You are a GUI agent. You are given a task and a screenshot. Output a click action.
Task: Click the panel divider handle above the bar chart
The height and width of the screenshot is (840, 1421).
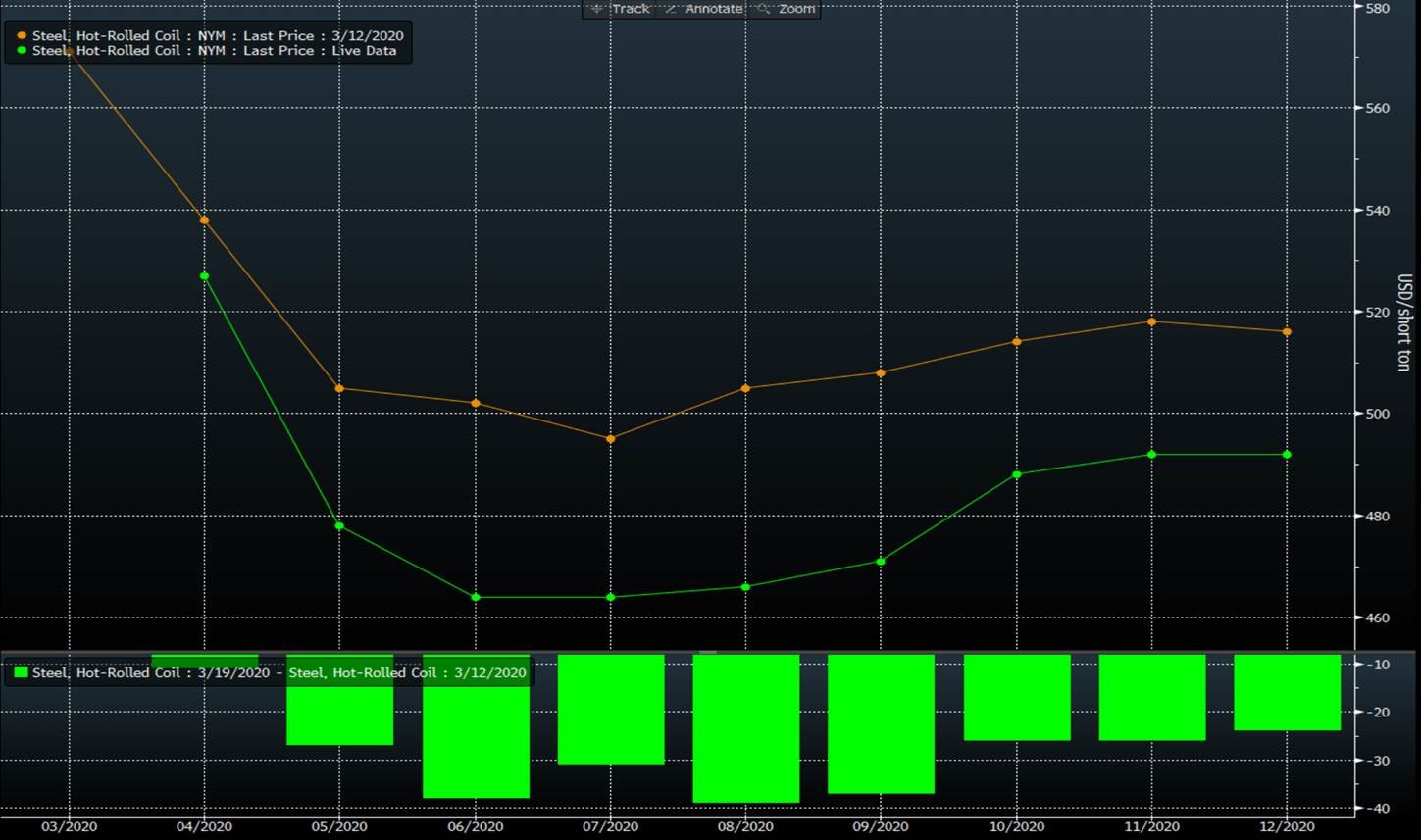coord(710,651)
